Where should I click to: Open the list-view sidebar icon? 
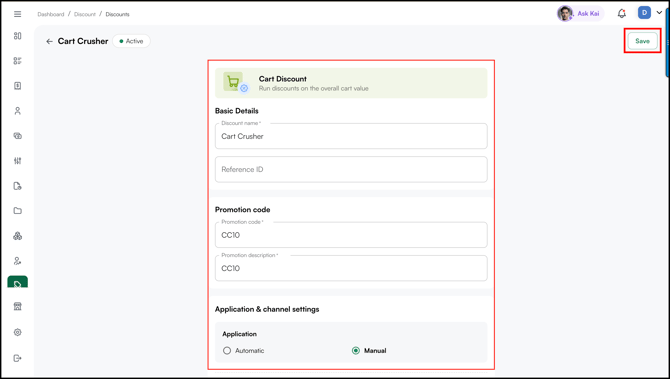tap(18, 61)
